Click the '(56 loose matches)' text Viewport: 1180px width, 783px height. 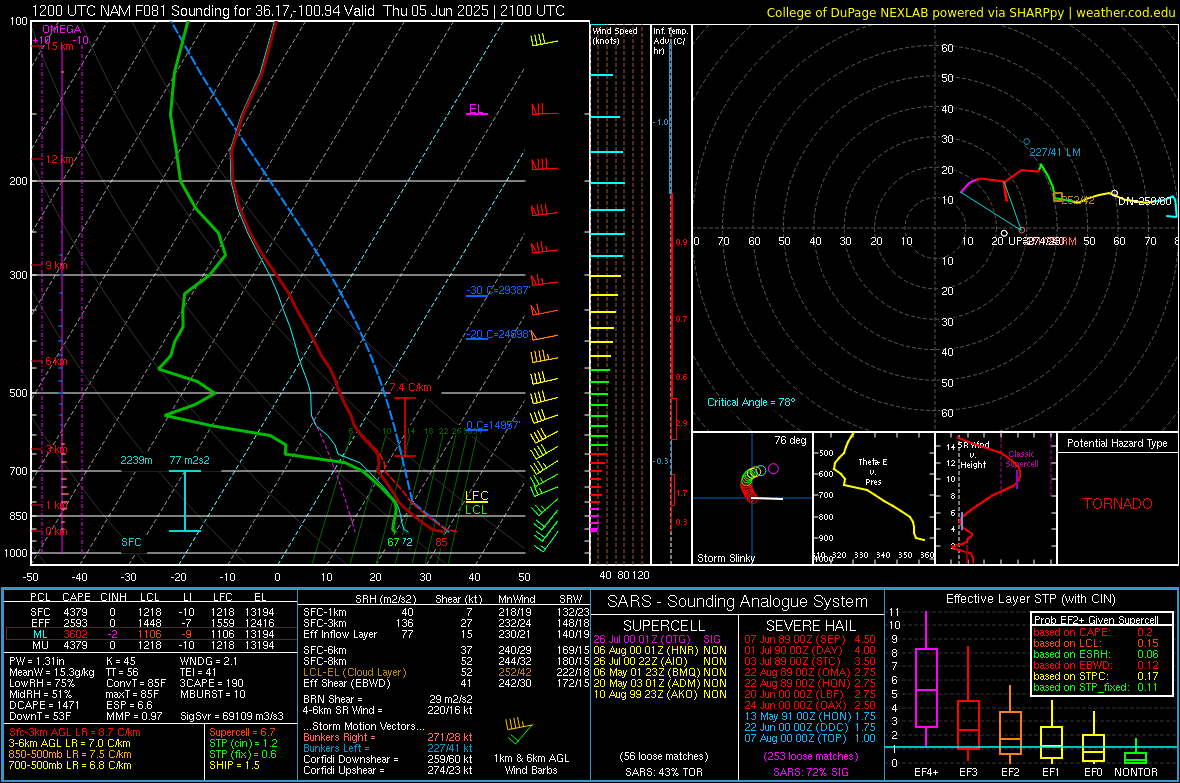tap(664, 756)
